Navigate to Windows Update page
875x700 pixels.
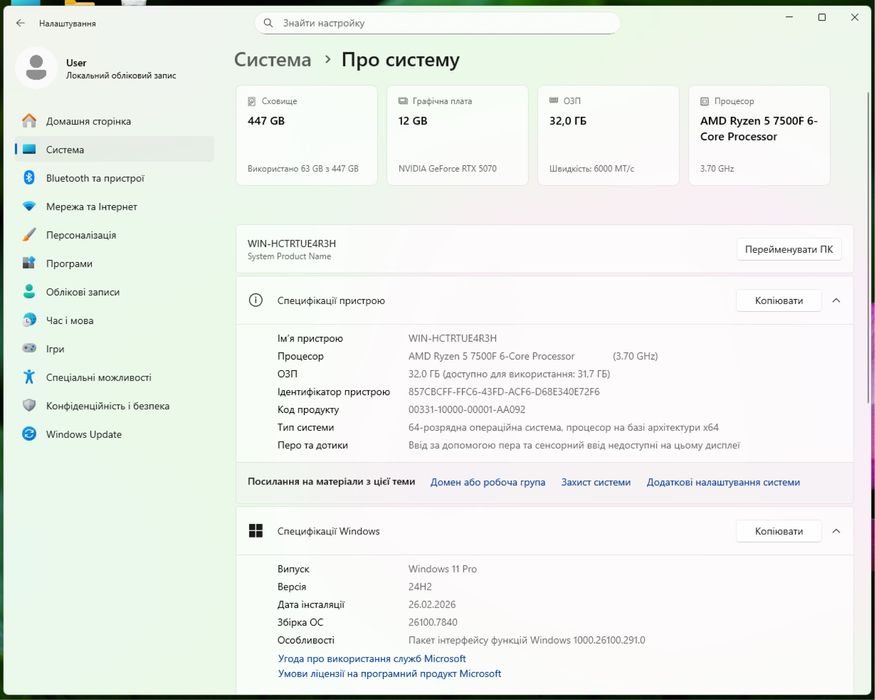point(114,434)
